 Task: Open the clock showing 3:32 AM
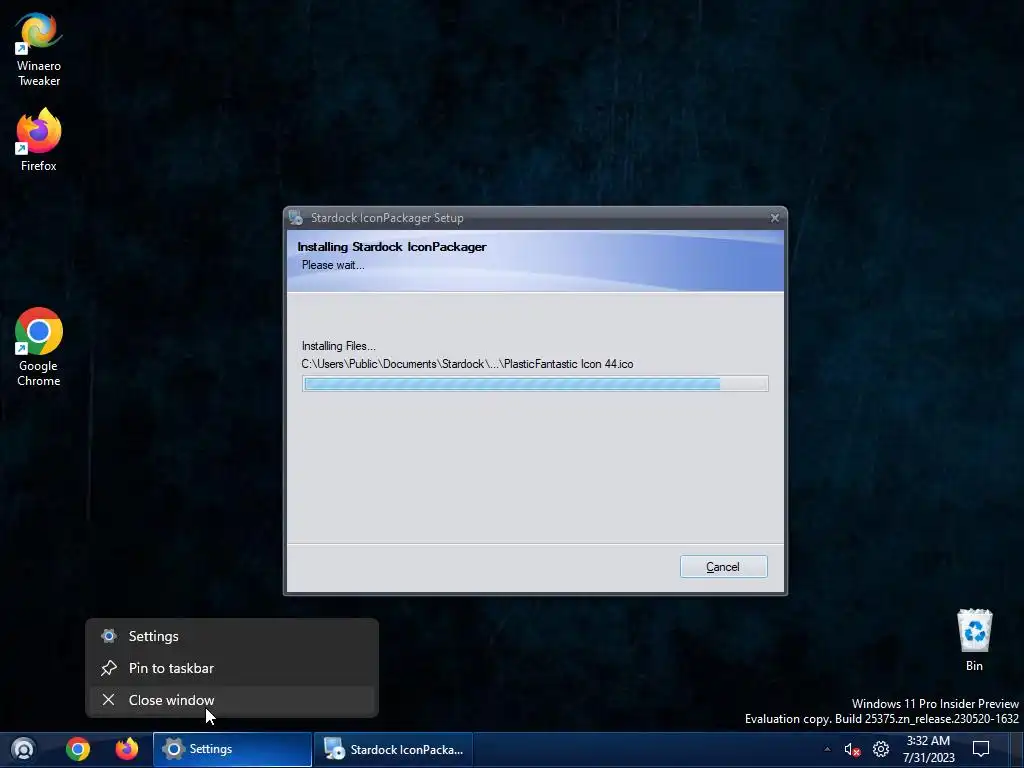click(928, 749)
